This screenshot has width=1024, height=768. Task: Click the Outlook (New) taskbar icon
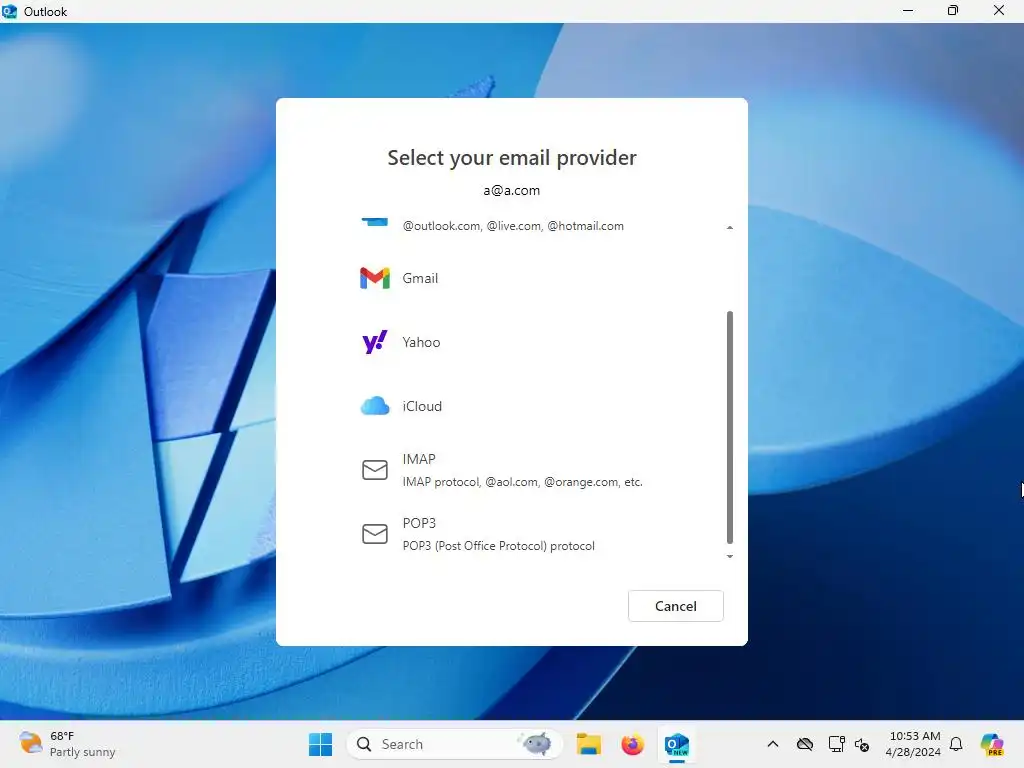tap(677, 744)
